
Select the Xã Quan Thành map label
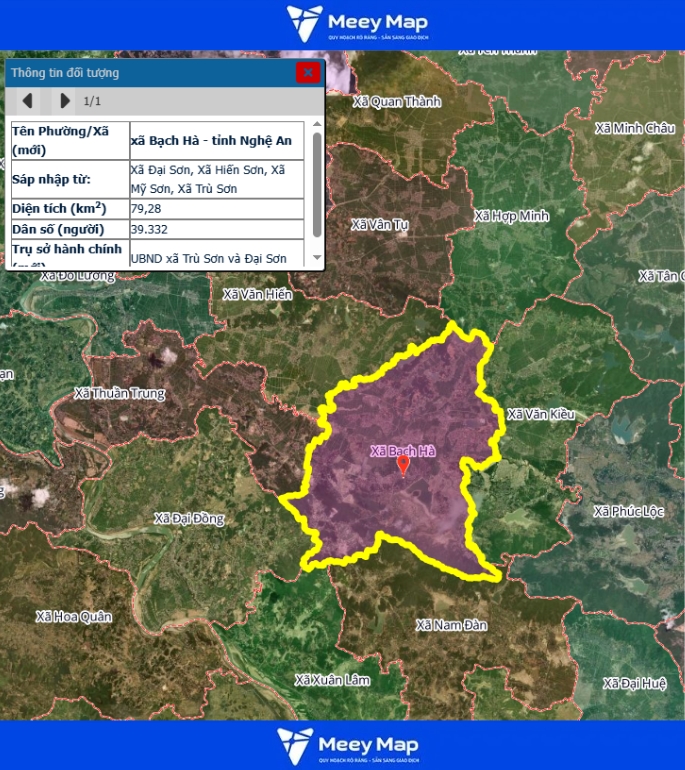(x=397, y=101)
